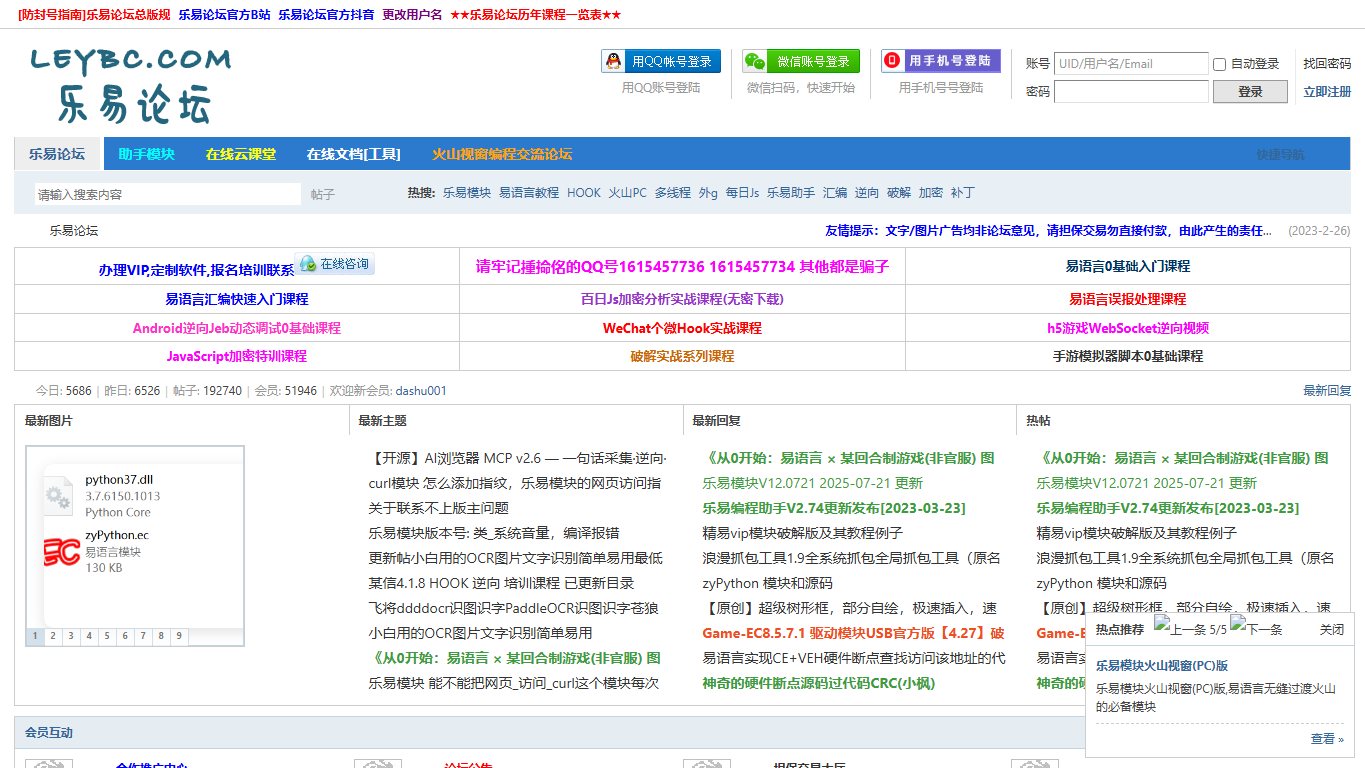Screen dimensions: 1365x768
Task: Focus the 账号 username input field
Action: [1131, 63]
